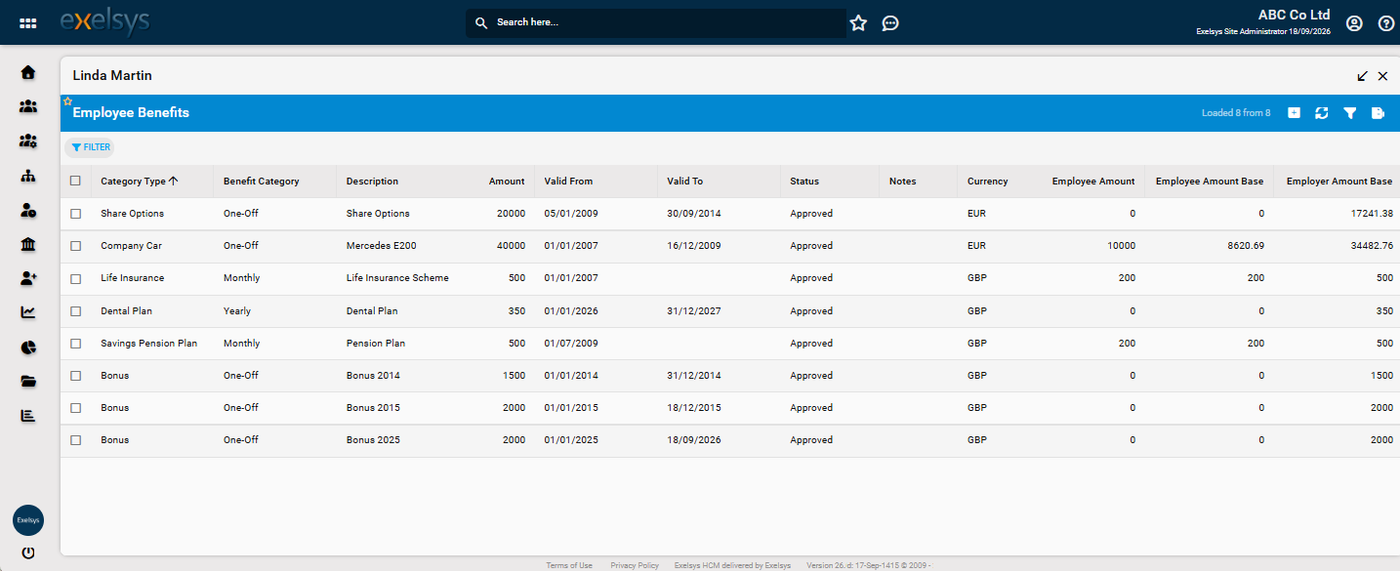Sort by the Status column header

[804, 181]
